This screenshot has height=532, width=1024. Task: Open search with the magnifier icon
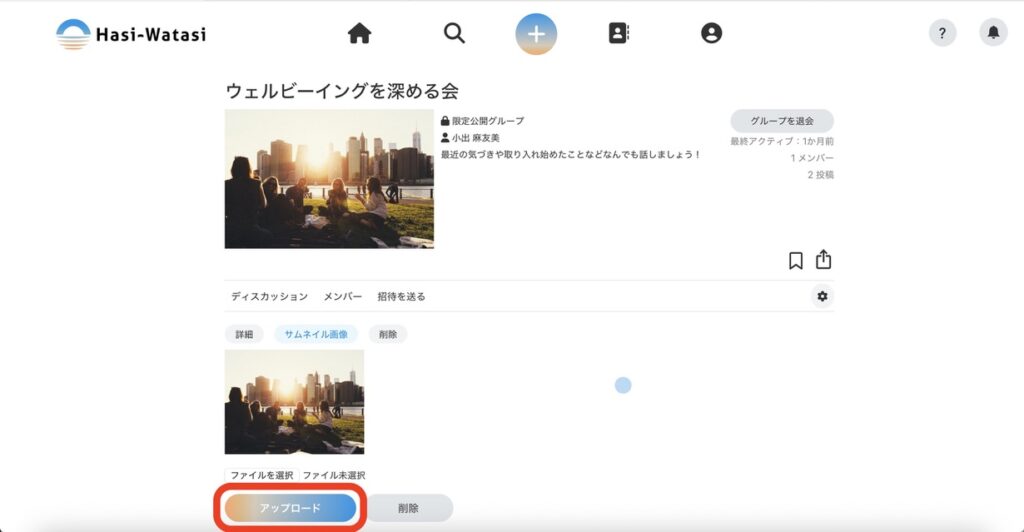pyautogui.click(x=454, y=34)
